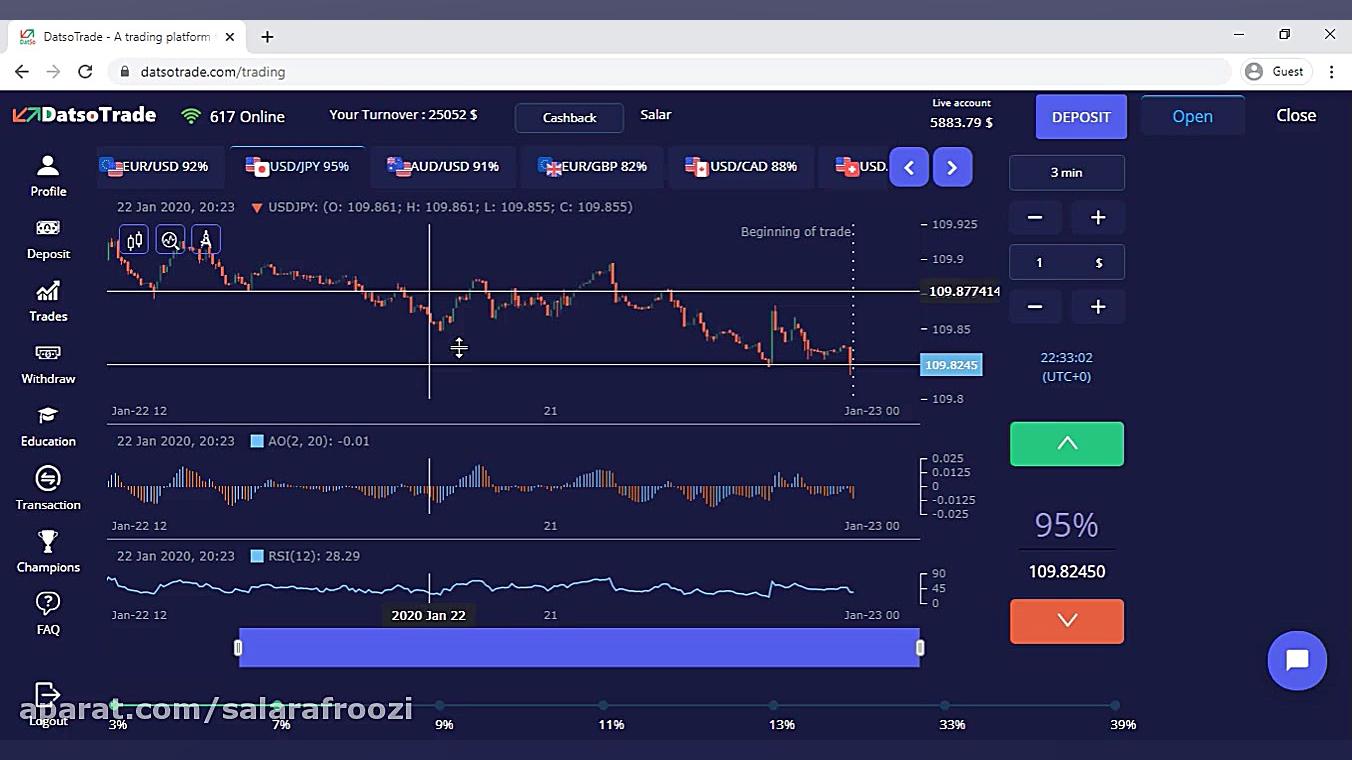Click the right handle of the chart range bar
The image size is (1352, 760).
click(x=920, y=648)
